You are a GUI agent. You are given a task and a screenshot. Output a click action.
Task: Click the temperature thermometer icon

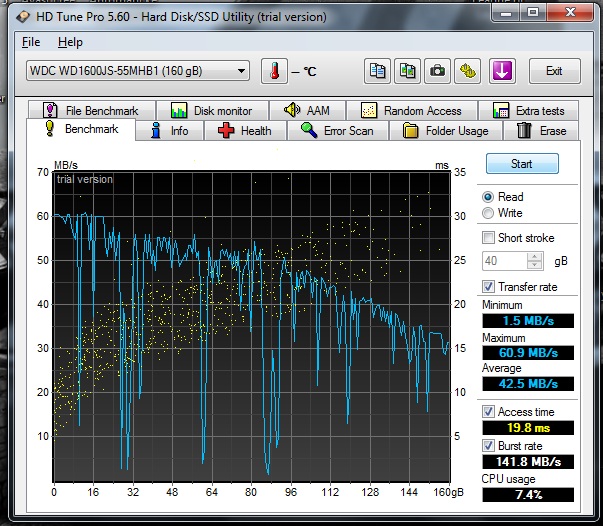(274, 71)
